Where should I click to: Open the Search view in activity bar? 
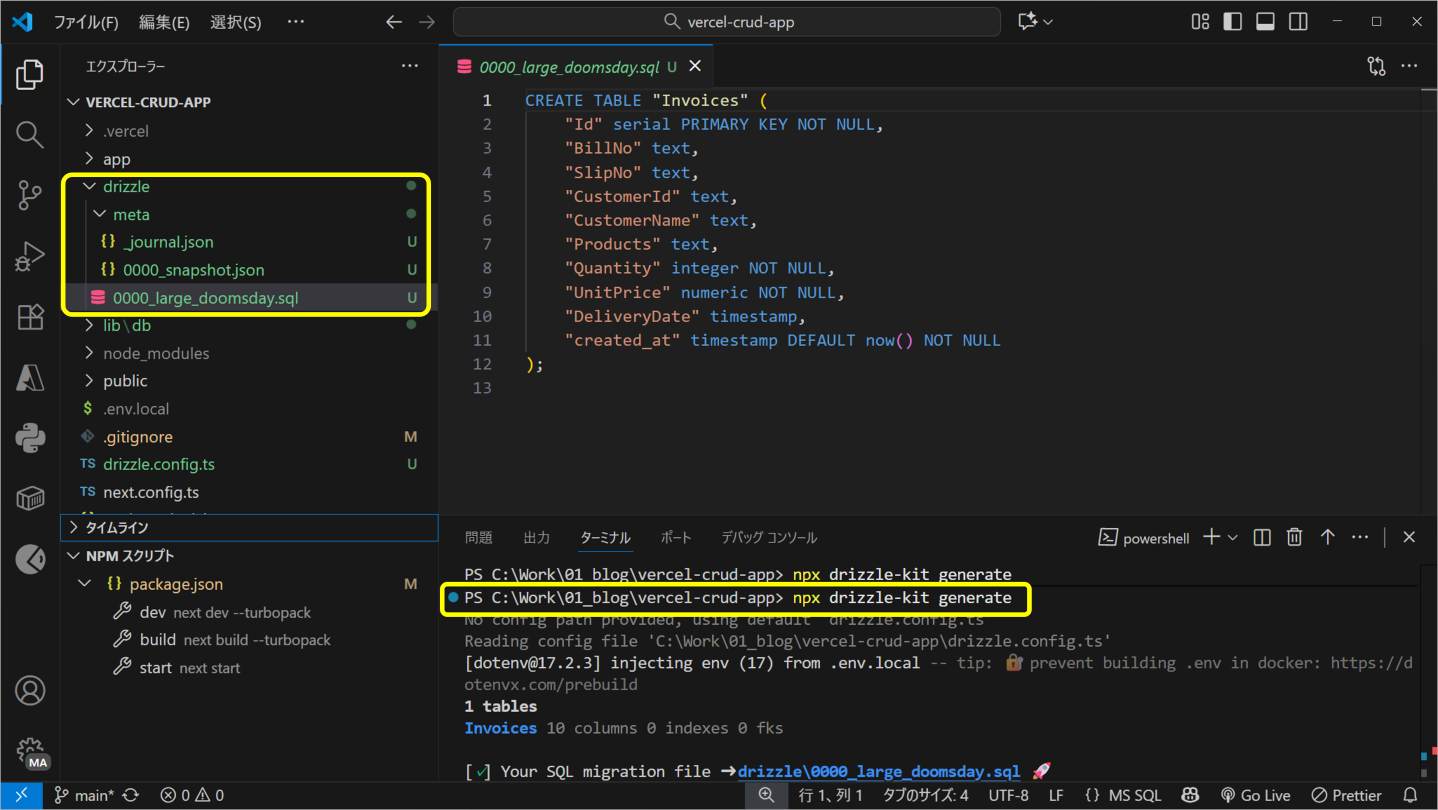[30, 134]
